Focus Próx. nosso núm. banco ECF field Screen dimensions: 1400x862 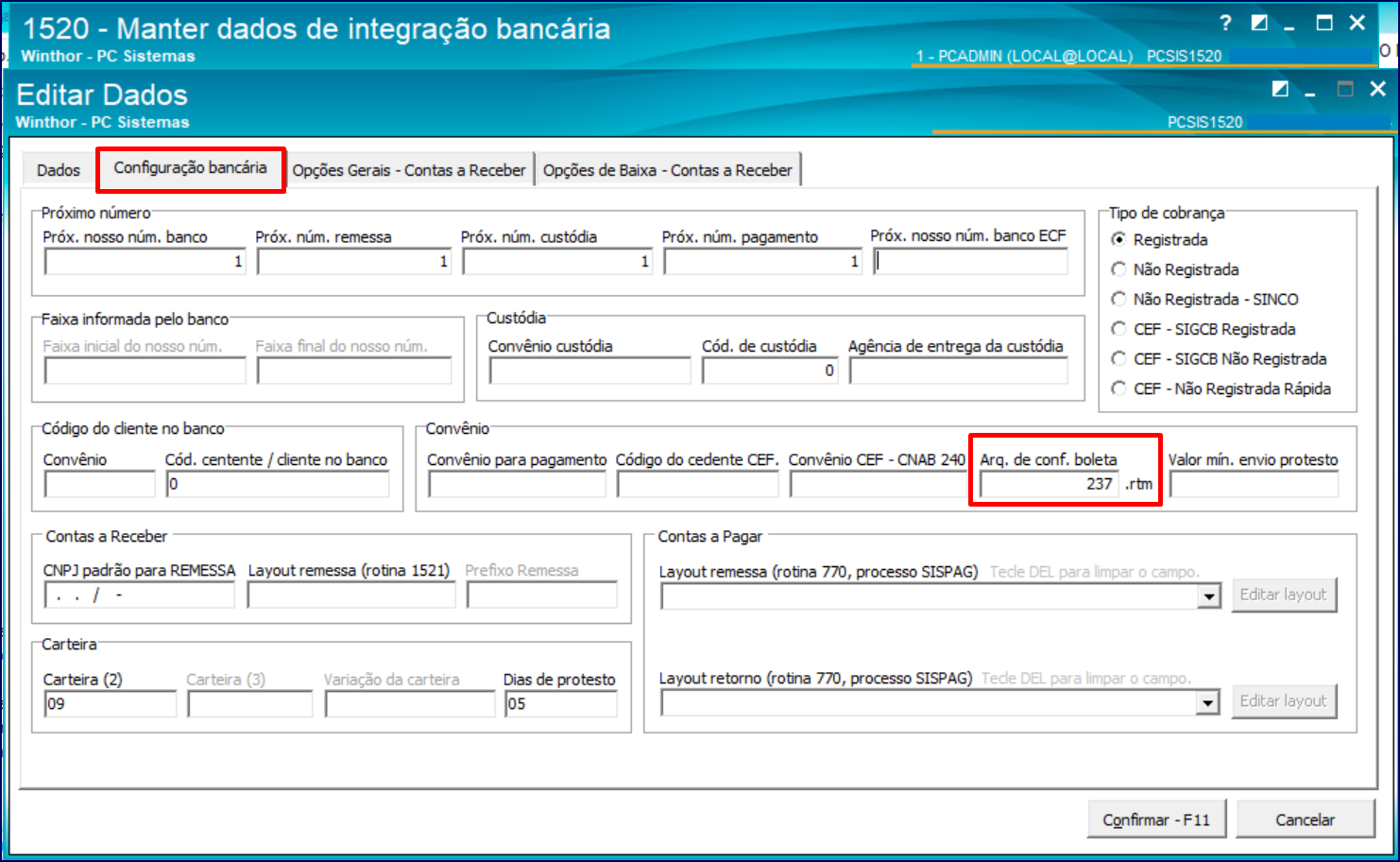pos(970,262)
